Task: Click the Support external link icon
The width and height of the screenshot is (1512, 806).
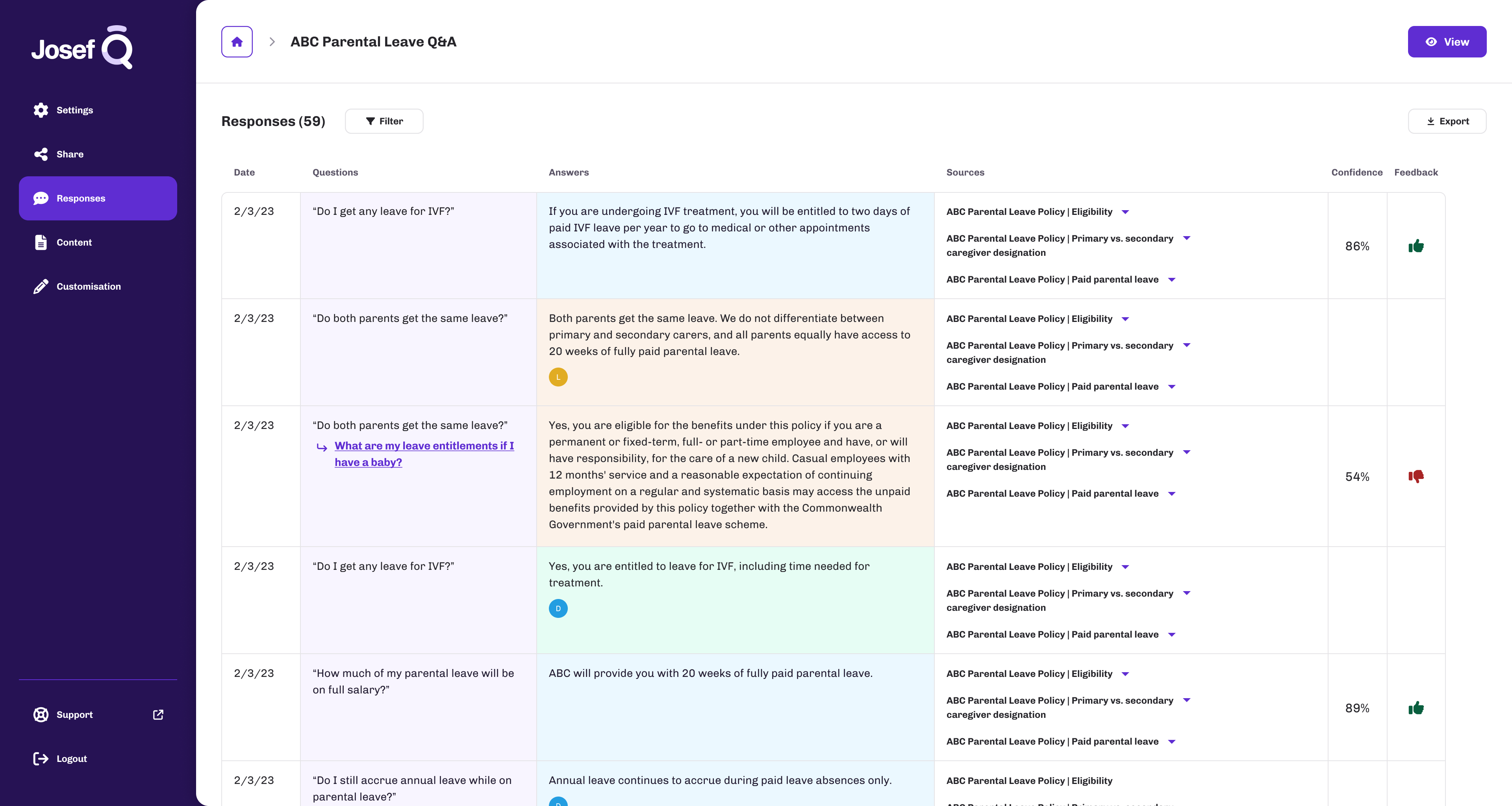Action: coord(158,714)
